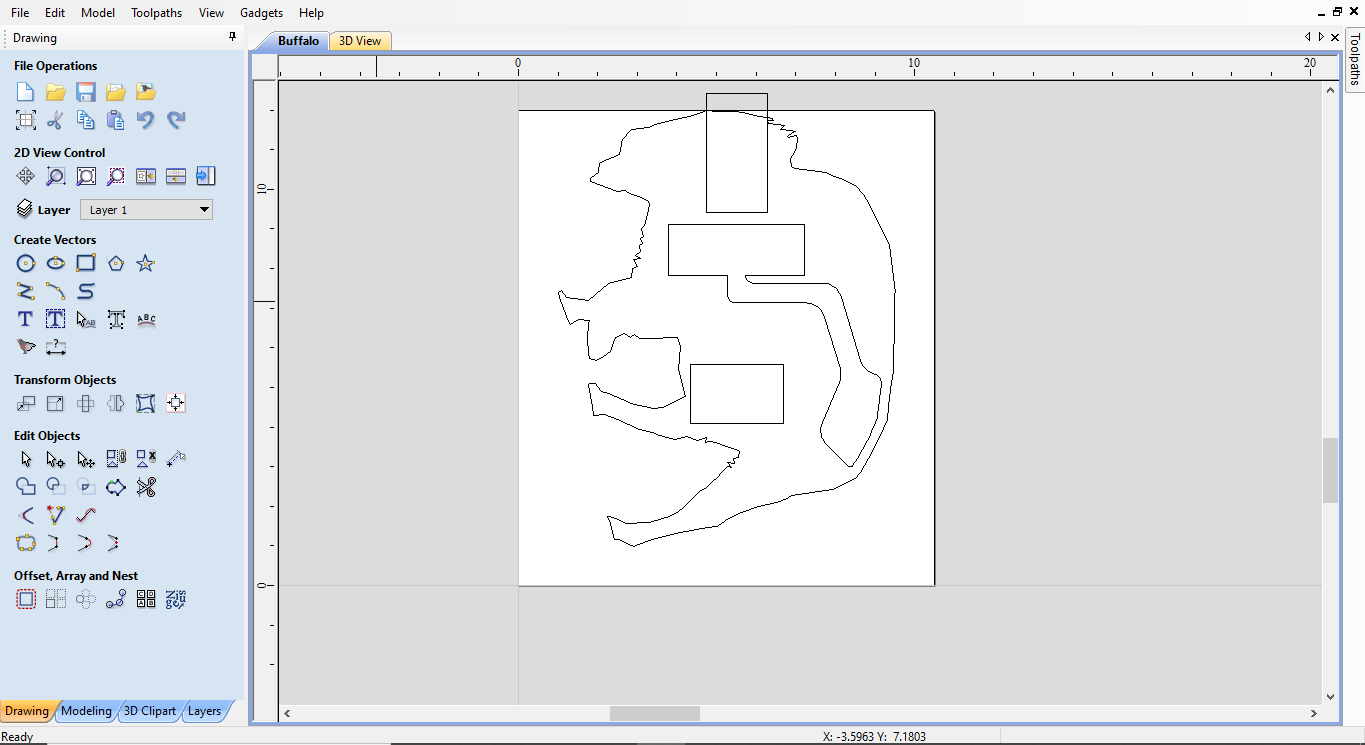The width and height of the screenshot is (1365, 745).
Task: Select the Draw Ellipse tool
Action: pyautogui.click(x=56, y=263)
